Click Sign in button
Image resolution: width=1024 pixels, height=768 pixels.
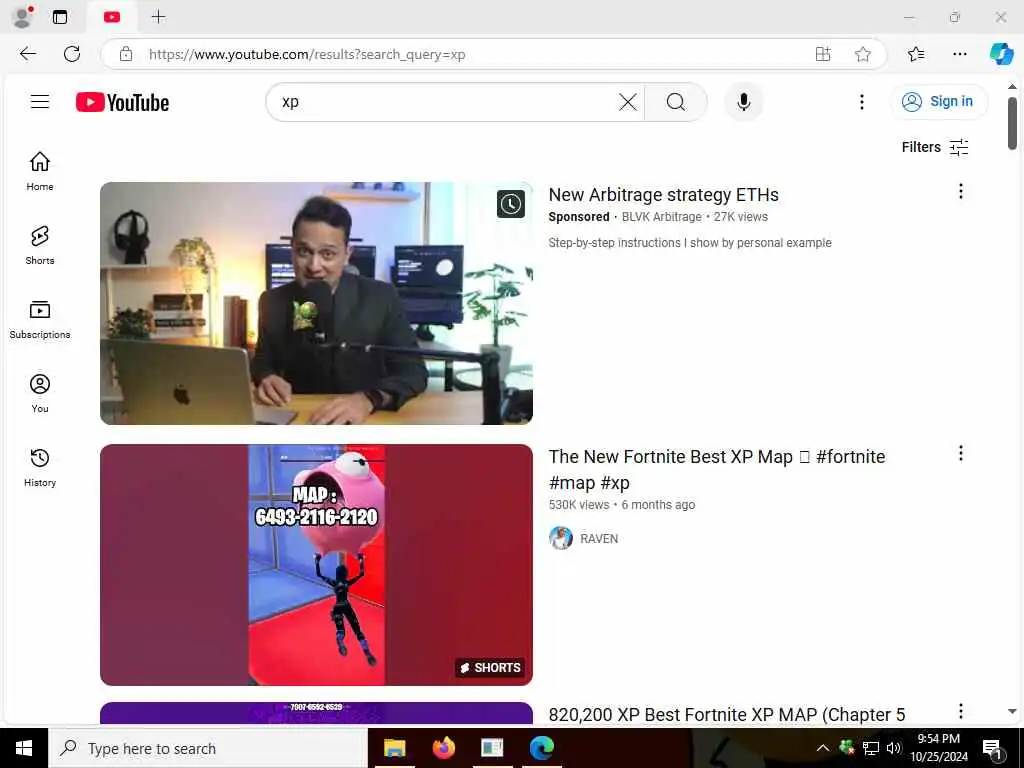click(x=938, y=101)
